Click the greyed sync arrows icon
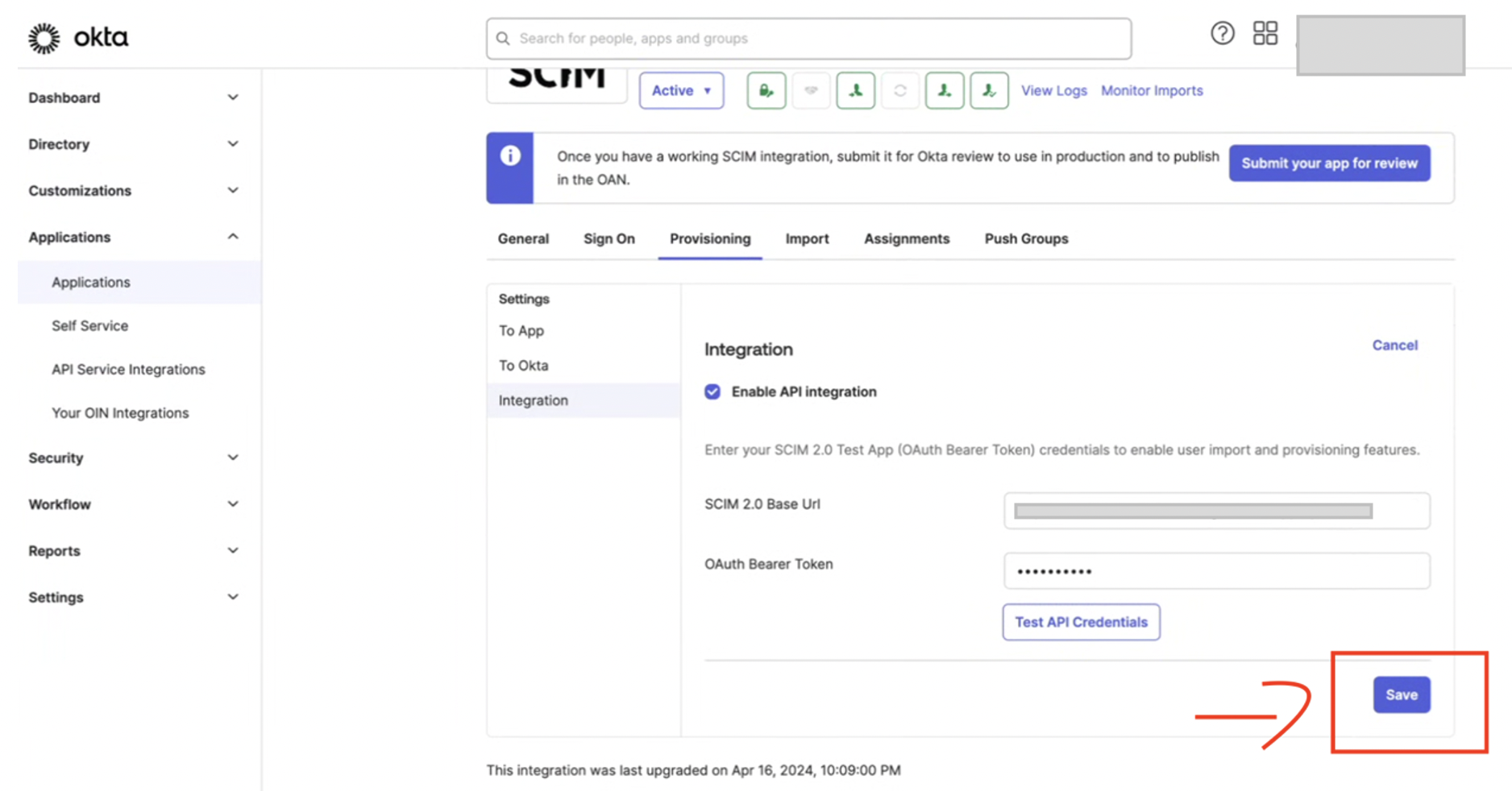 point(900,90)
